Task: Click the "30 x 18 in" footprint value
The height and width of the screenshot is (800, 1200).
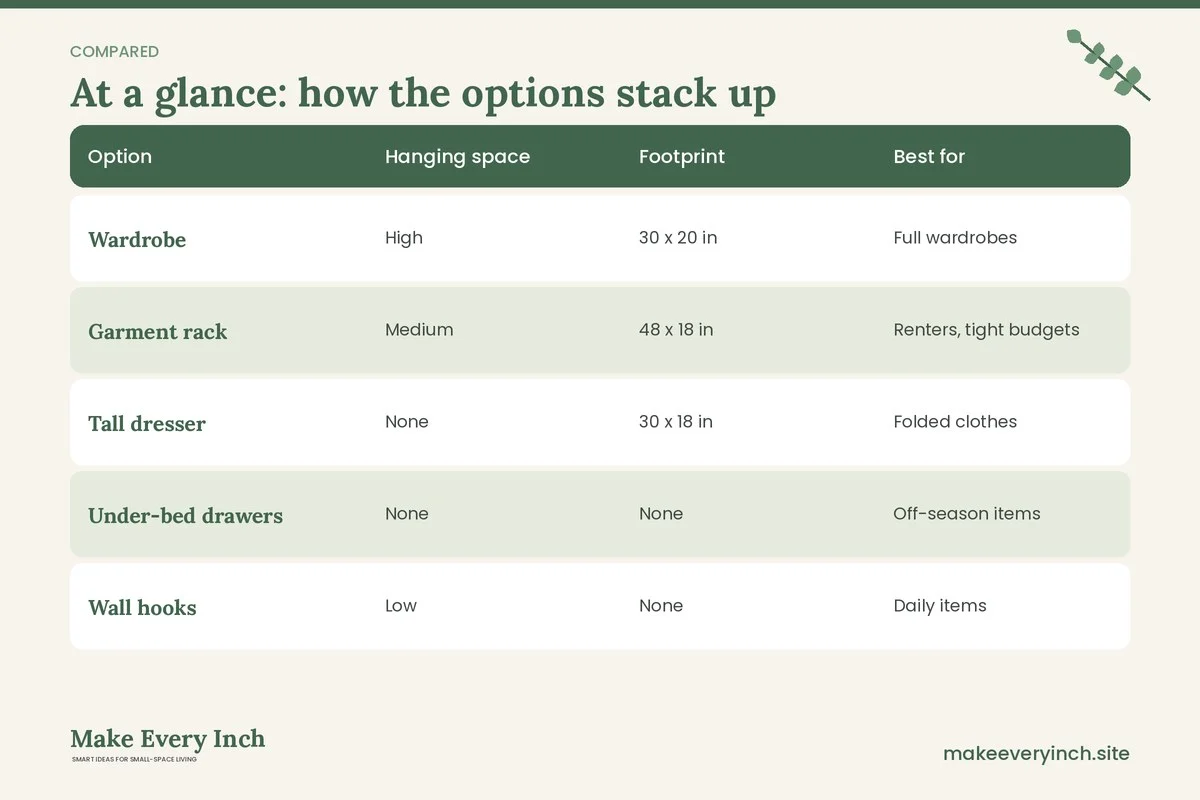Action: coord(676,422)
